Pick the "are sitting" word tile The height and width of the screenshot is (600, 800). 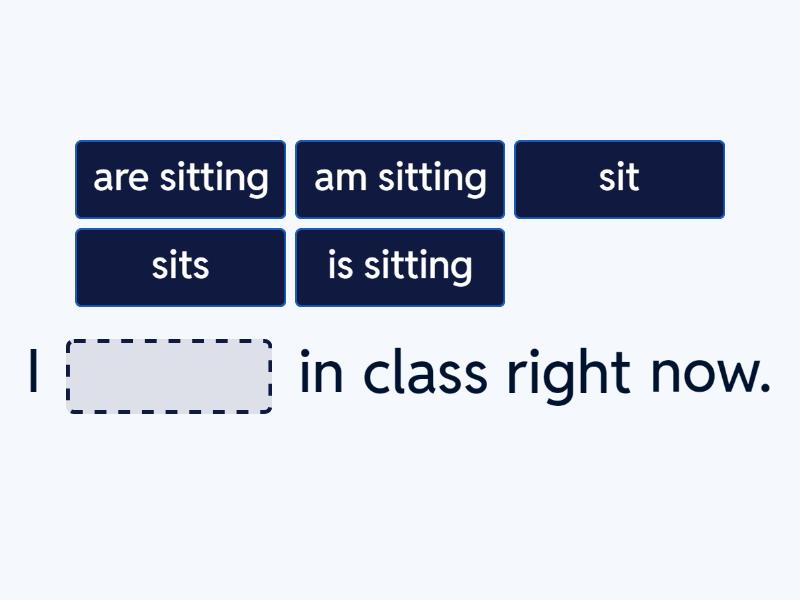pos(180,179)
